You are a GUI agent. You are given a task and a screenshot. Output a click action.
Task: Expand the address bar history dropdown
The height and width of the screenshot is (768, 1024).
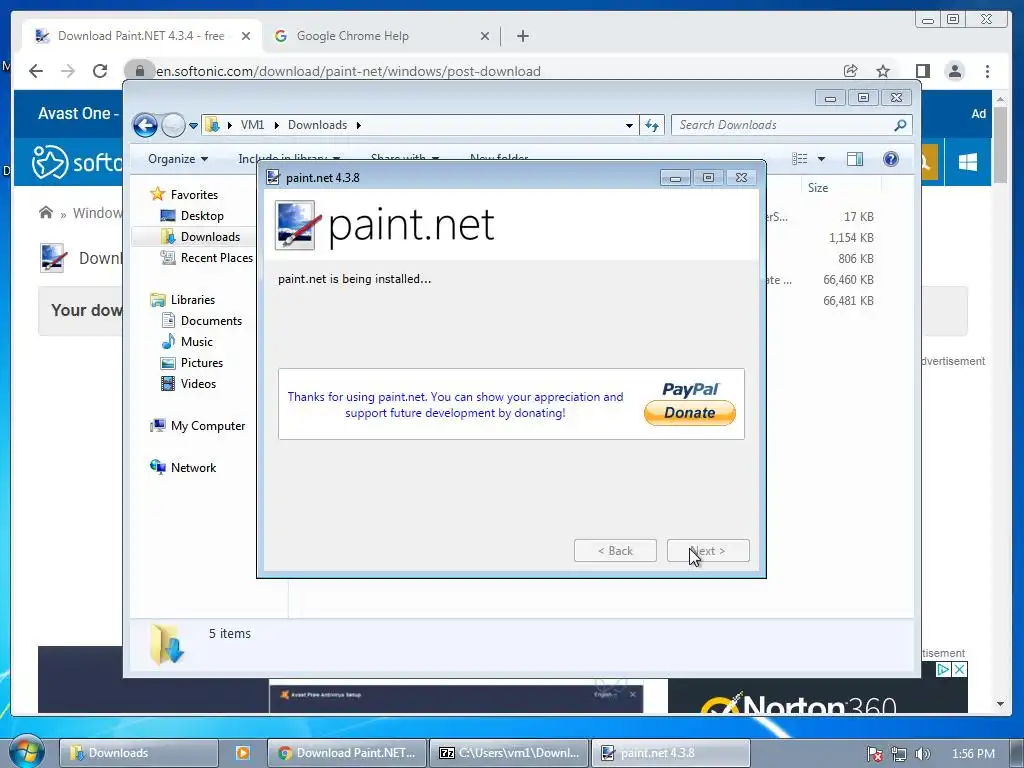point(629,125)
